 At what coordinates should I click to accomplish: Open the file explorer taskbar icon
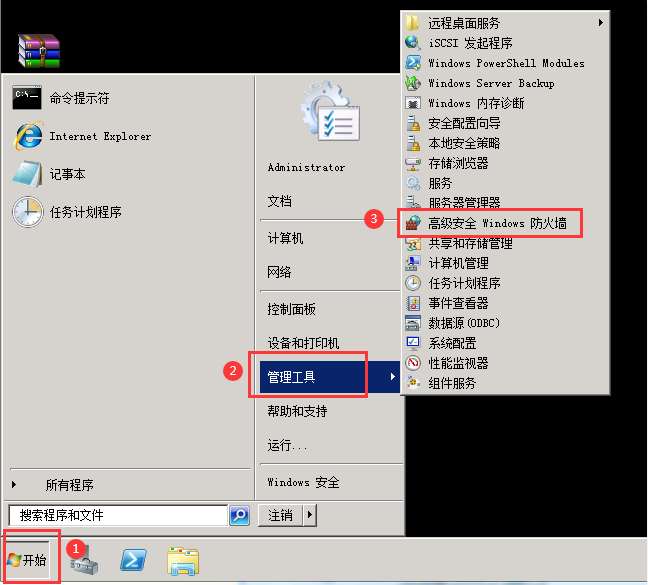(183, 561)
